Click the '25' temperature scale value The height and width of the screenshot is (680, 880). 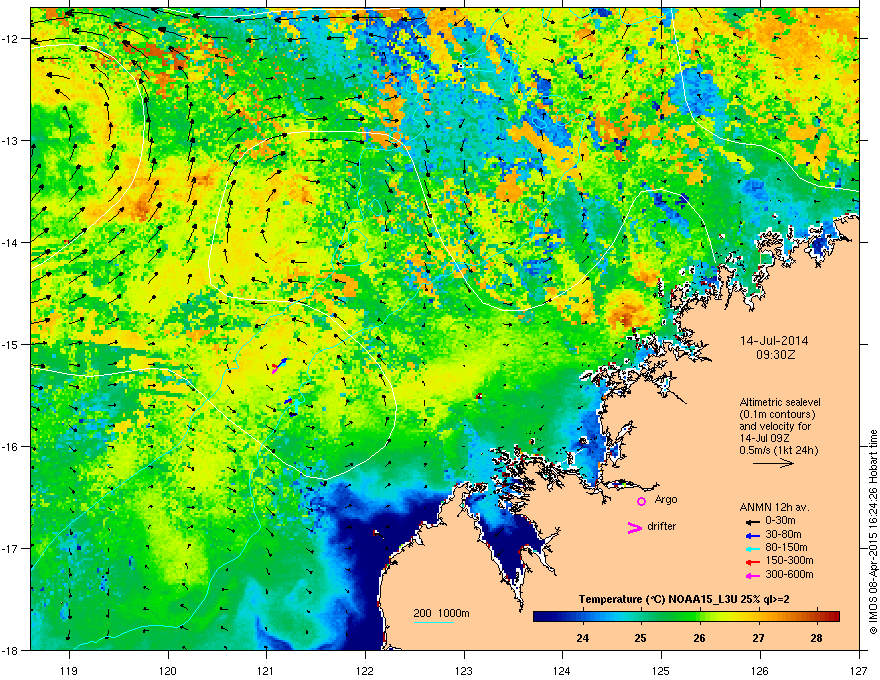[640, 638]
